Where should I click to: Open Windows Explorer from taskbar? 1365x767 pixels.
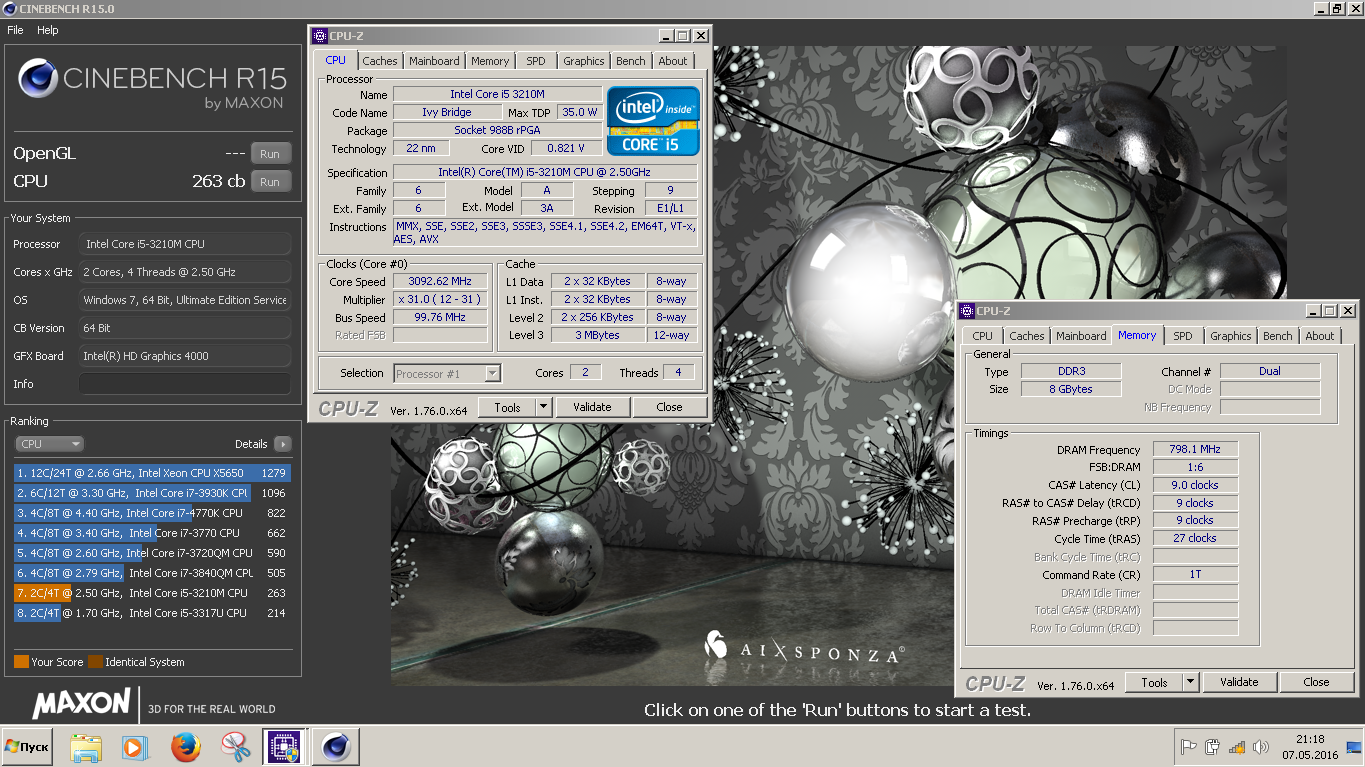86,747
